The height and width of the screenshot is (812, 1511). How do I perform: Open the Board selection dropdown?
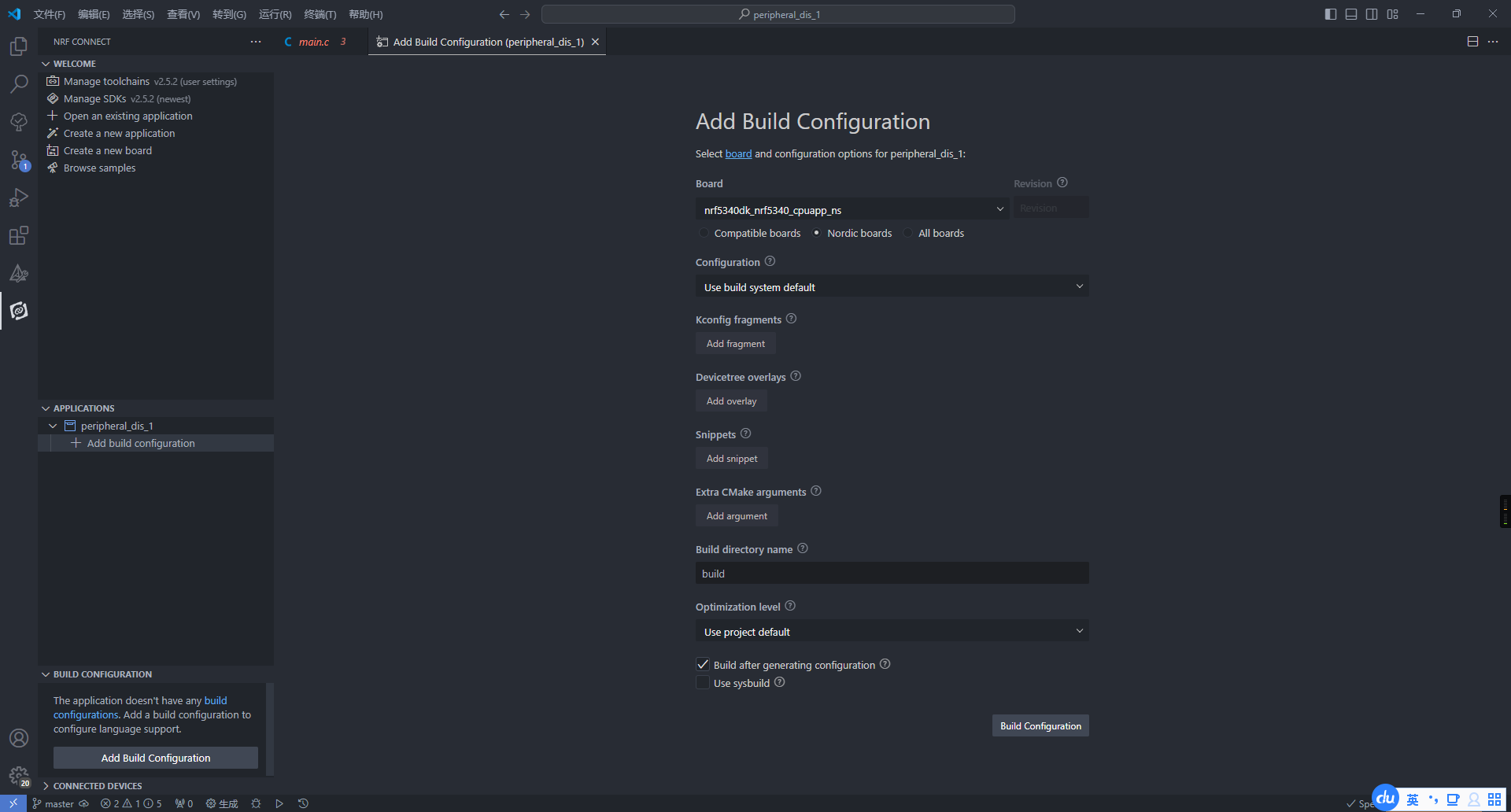(x=853, y=209)
